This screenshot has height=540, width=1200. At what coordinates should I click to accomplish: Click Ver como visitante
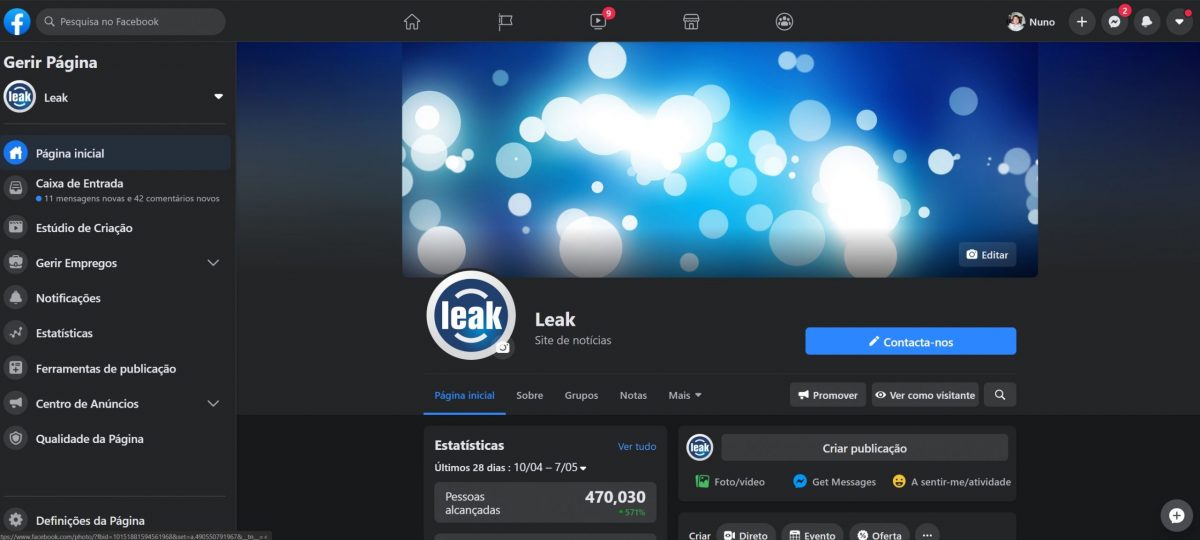click(925, 395)
